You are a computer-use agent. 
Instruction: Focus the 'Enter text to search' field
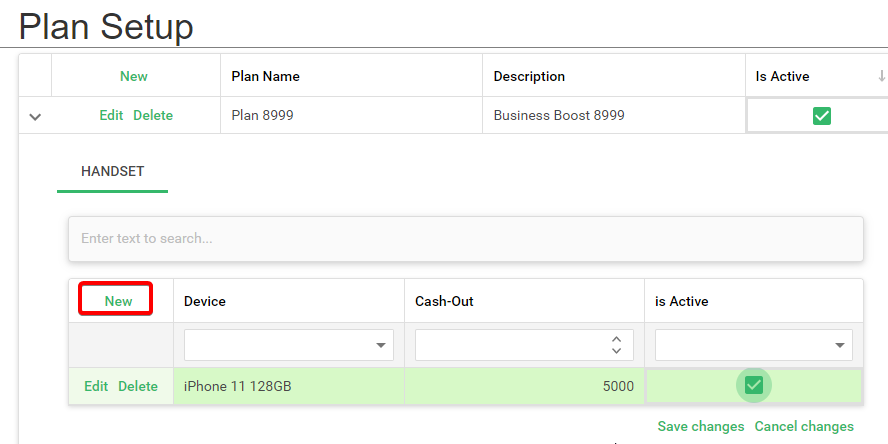pos(465,239)
